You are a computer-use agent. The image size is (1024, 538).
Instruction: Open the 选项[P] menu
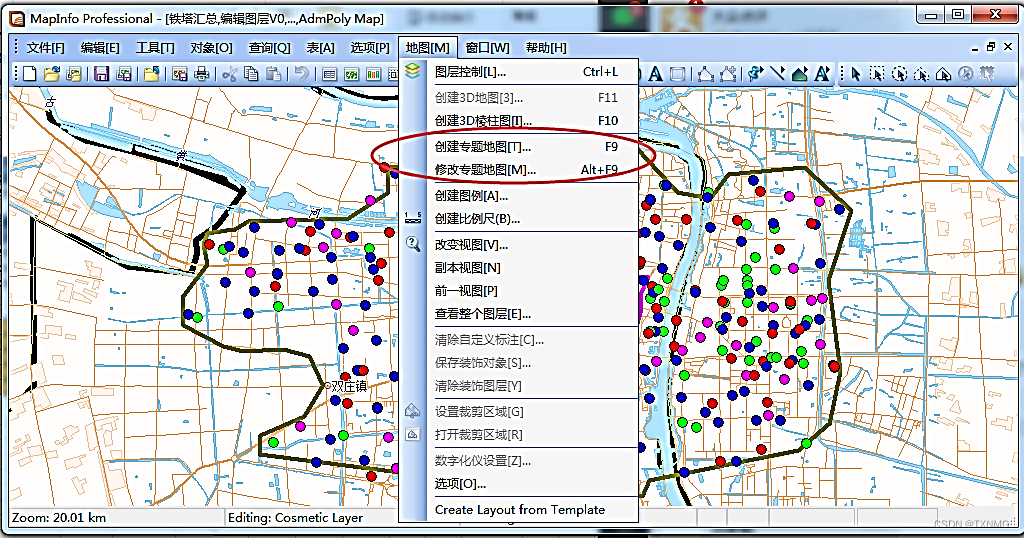370,48
